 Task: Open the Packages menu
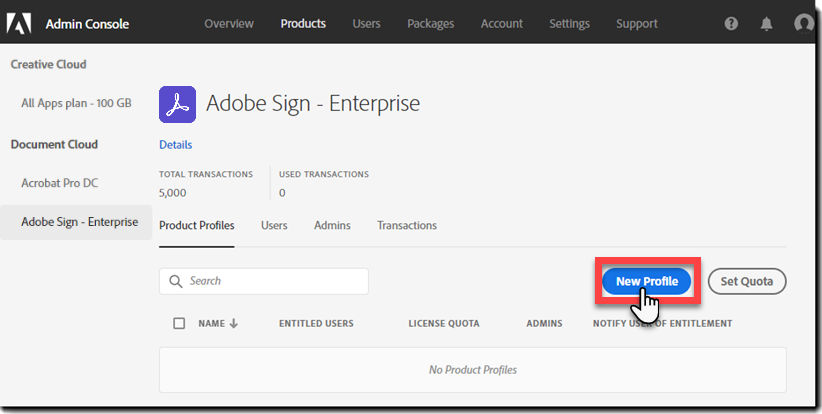coord(431,24)
